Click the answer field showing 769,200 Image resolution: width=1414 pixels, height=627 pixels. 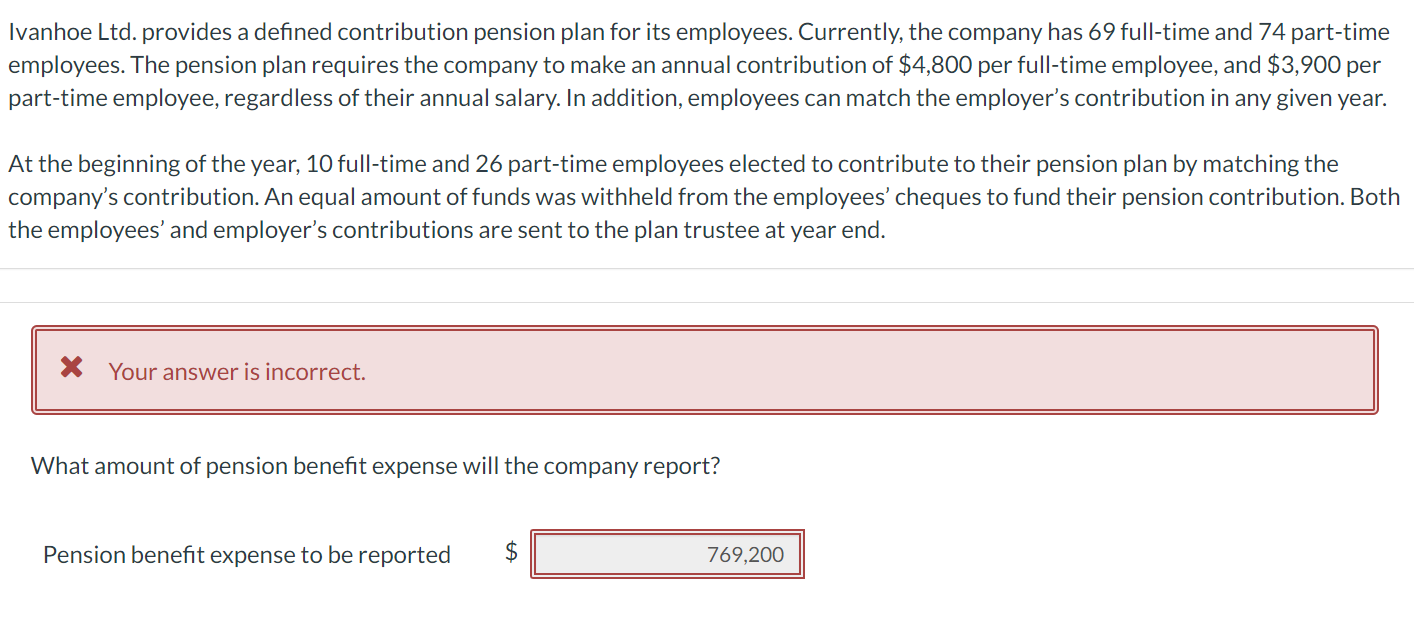pos(667,554)
